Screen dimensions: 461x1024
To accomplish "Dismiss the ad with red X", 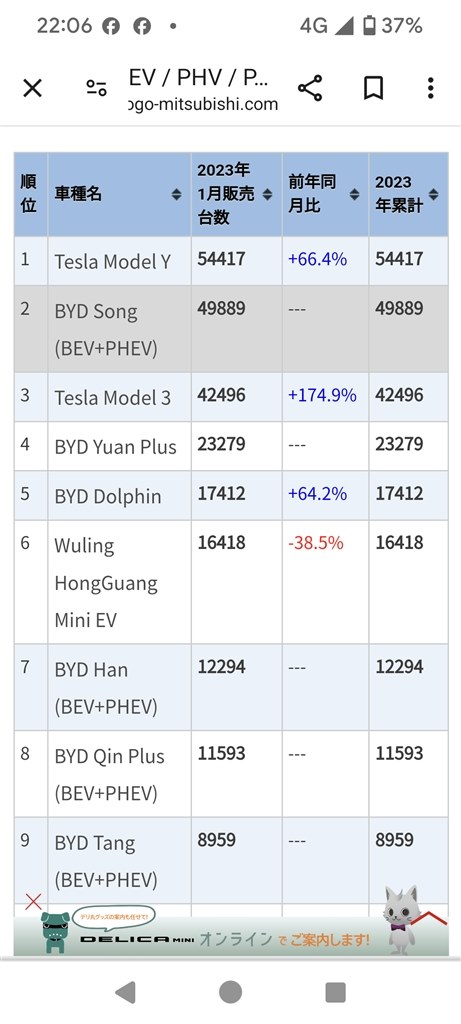I will point(33,902).
